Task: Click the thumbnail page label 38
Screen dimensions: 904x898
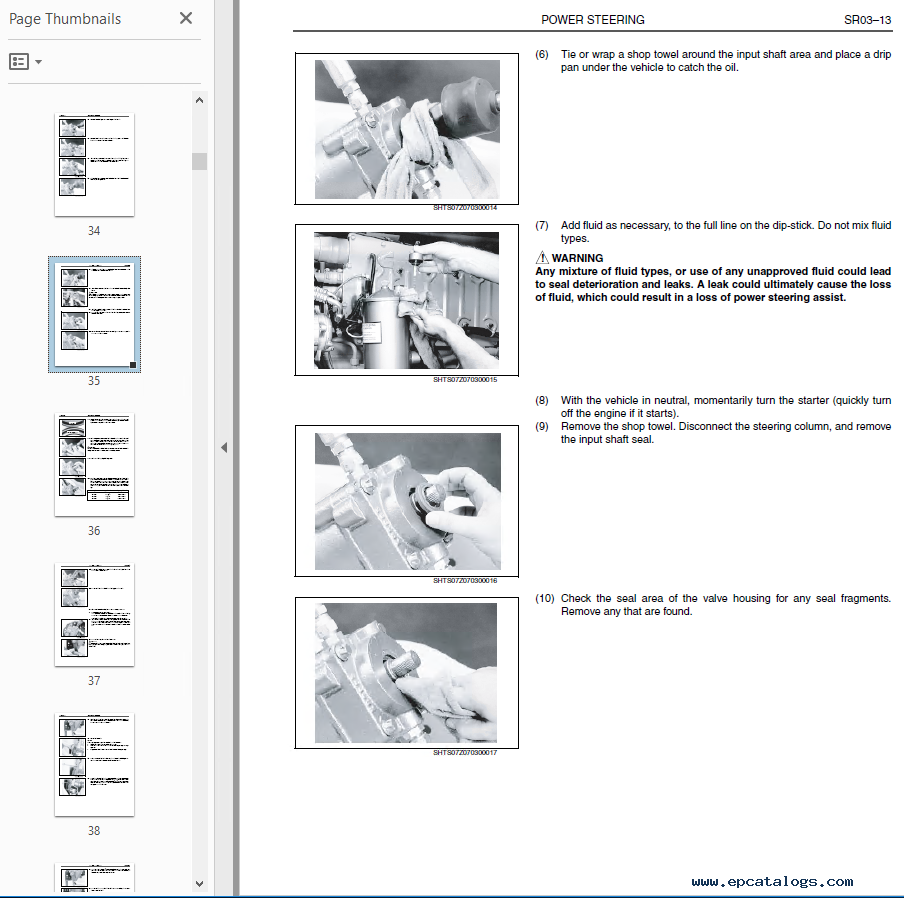Action: [x=94, y=831]
